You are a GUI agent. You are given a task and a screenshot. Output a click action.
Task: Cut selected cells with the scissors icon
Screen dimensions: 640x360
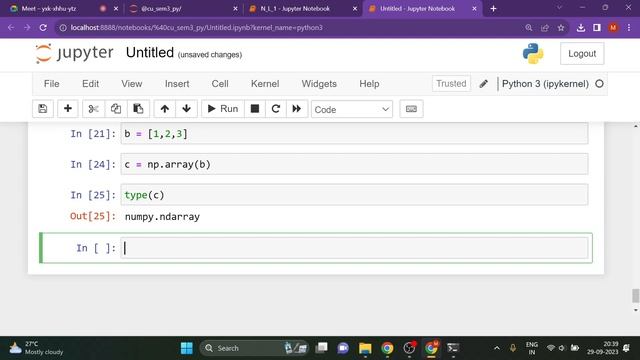click(x=93, y=109)
